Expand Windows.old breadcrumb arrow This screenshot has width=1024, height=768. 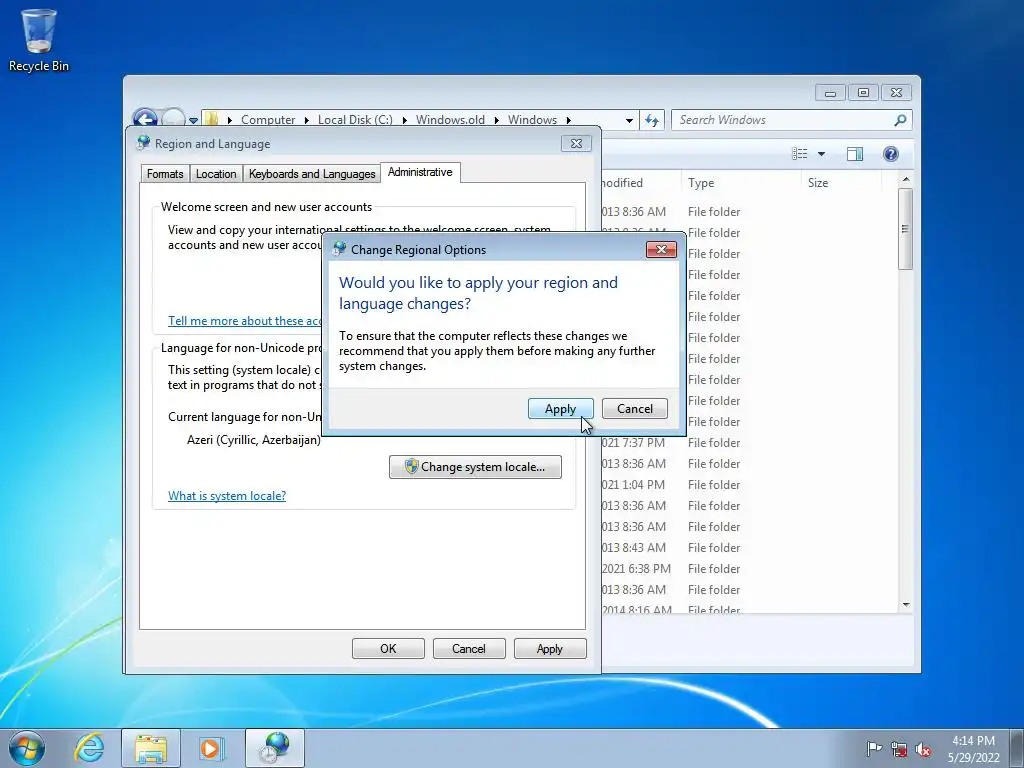tap(496, 120)
